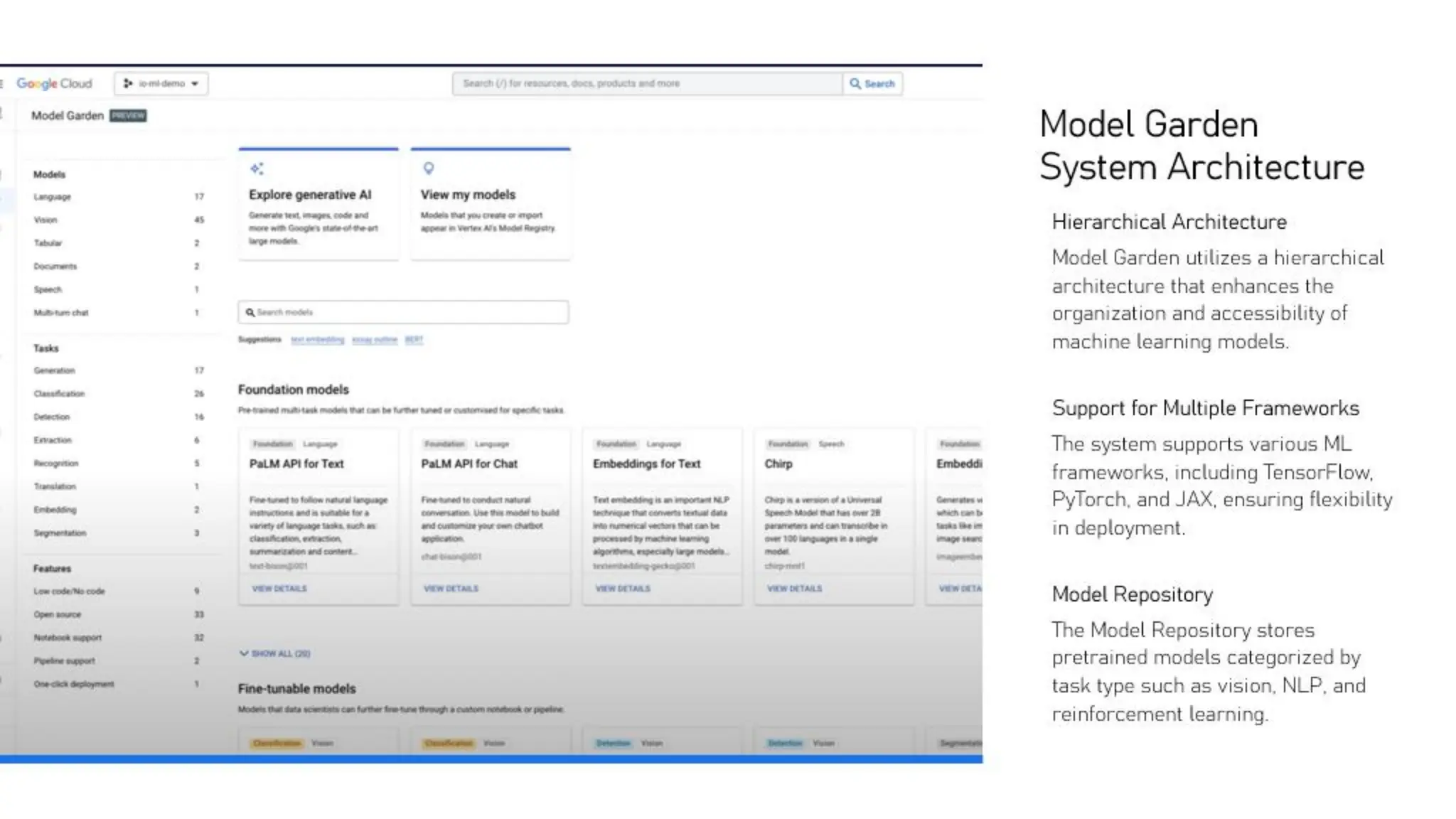Select the Generation task filter
Screen dimensions: 1456x819
click(x=118, y=370)
